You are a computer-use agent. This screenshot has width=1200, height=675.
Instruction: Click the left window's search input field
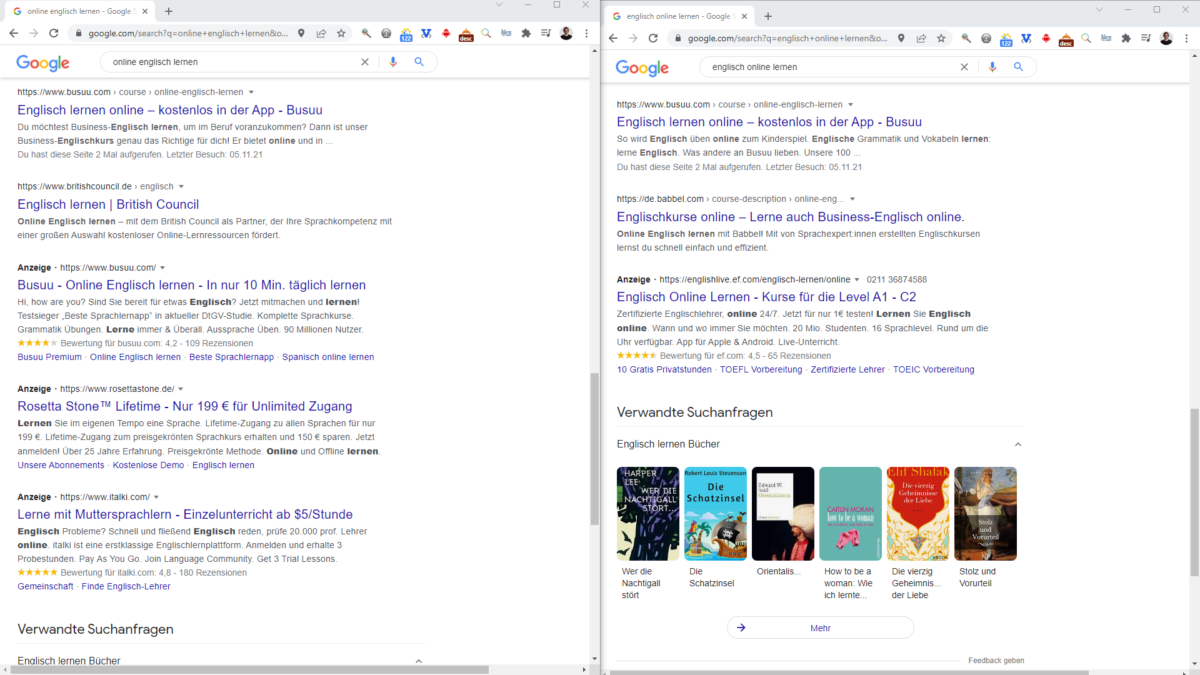(230, 62)
